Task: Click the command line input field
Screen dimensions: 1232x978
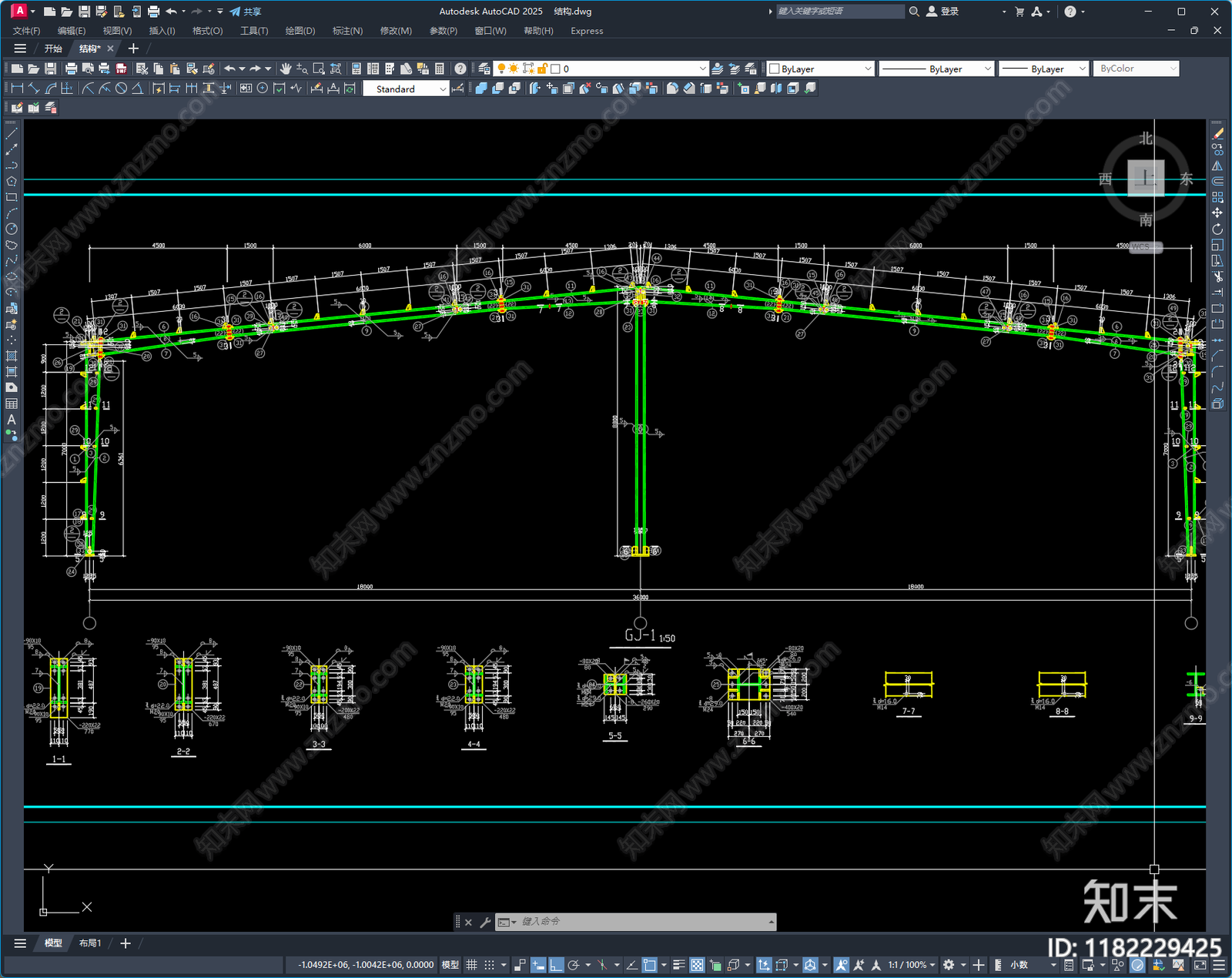Action: point(642,922)
